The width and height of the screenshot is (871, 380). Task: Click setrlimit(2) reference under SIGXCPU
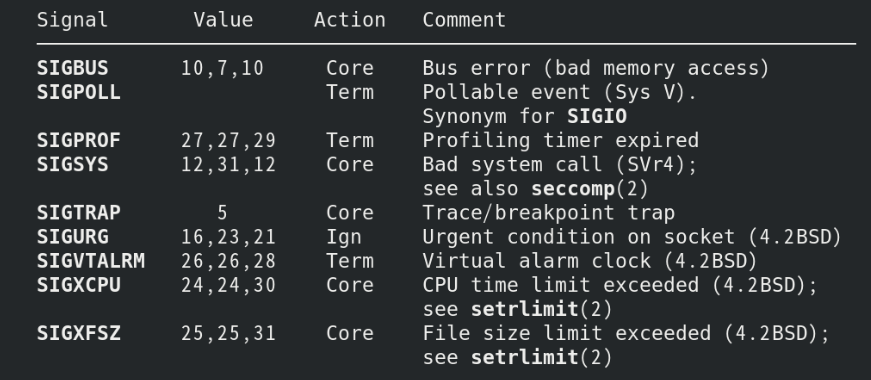click(x=541, y=309)
